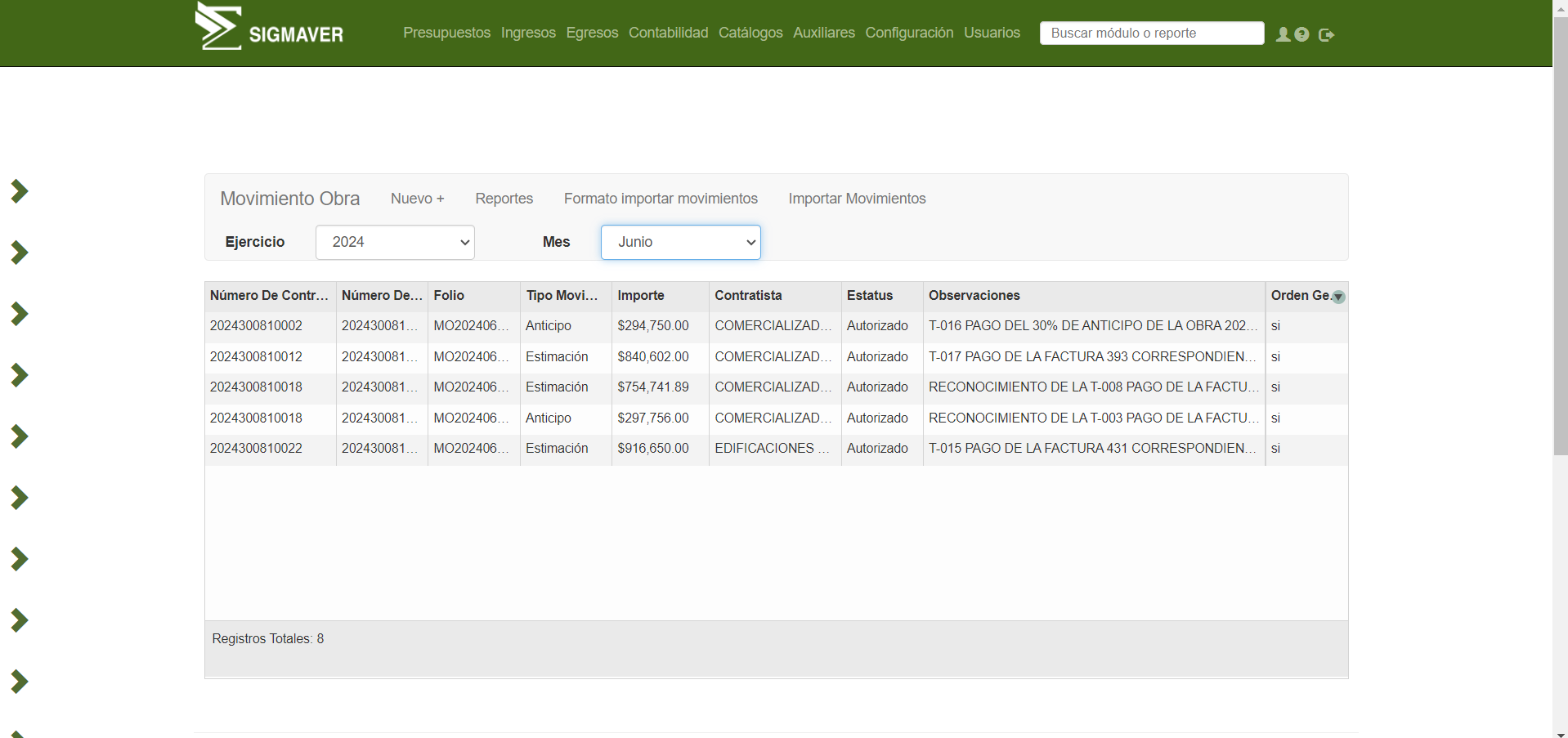Open the Ingresos menu
Viewport: 1568px width, 738px height.
[x=528, y=33]
